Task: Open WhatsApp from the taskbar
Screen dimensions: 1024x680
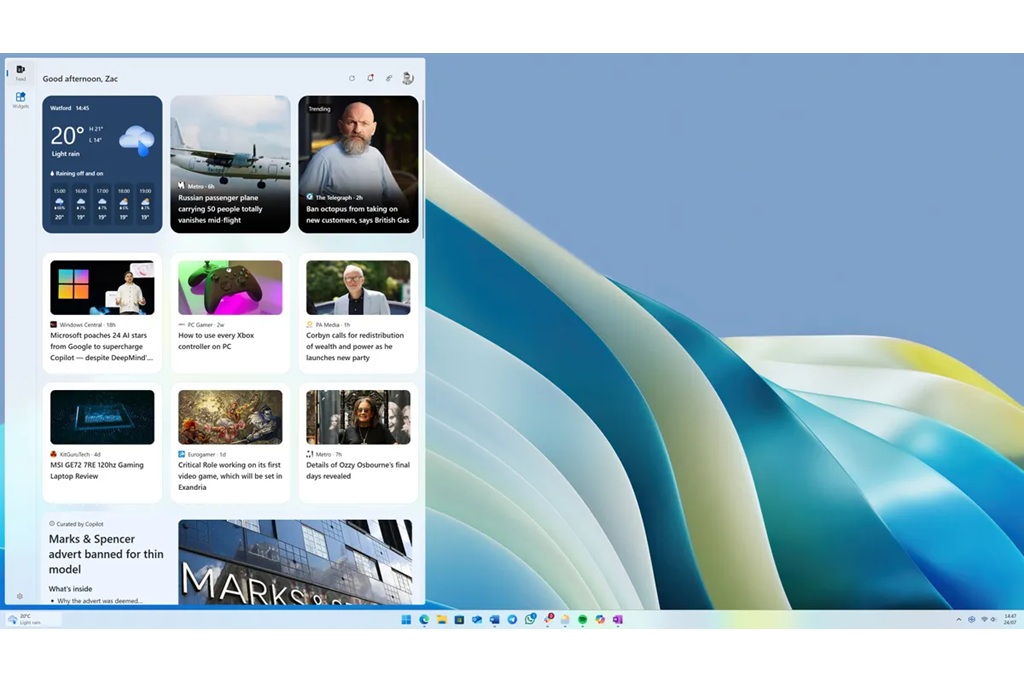Action: 530,619
